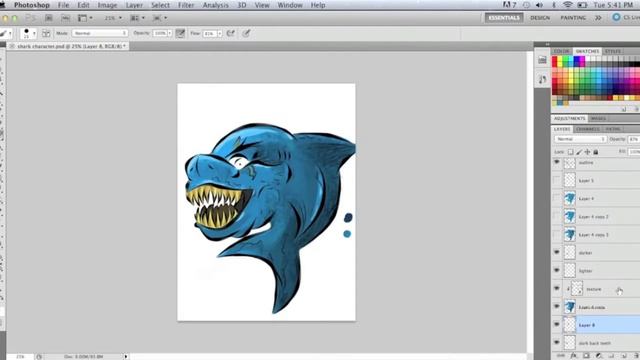
Task: Show Layer 5 visibility box
Action: click(x=557, y=180)
